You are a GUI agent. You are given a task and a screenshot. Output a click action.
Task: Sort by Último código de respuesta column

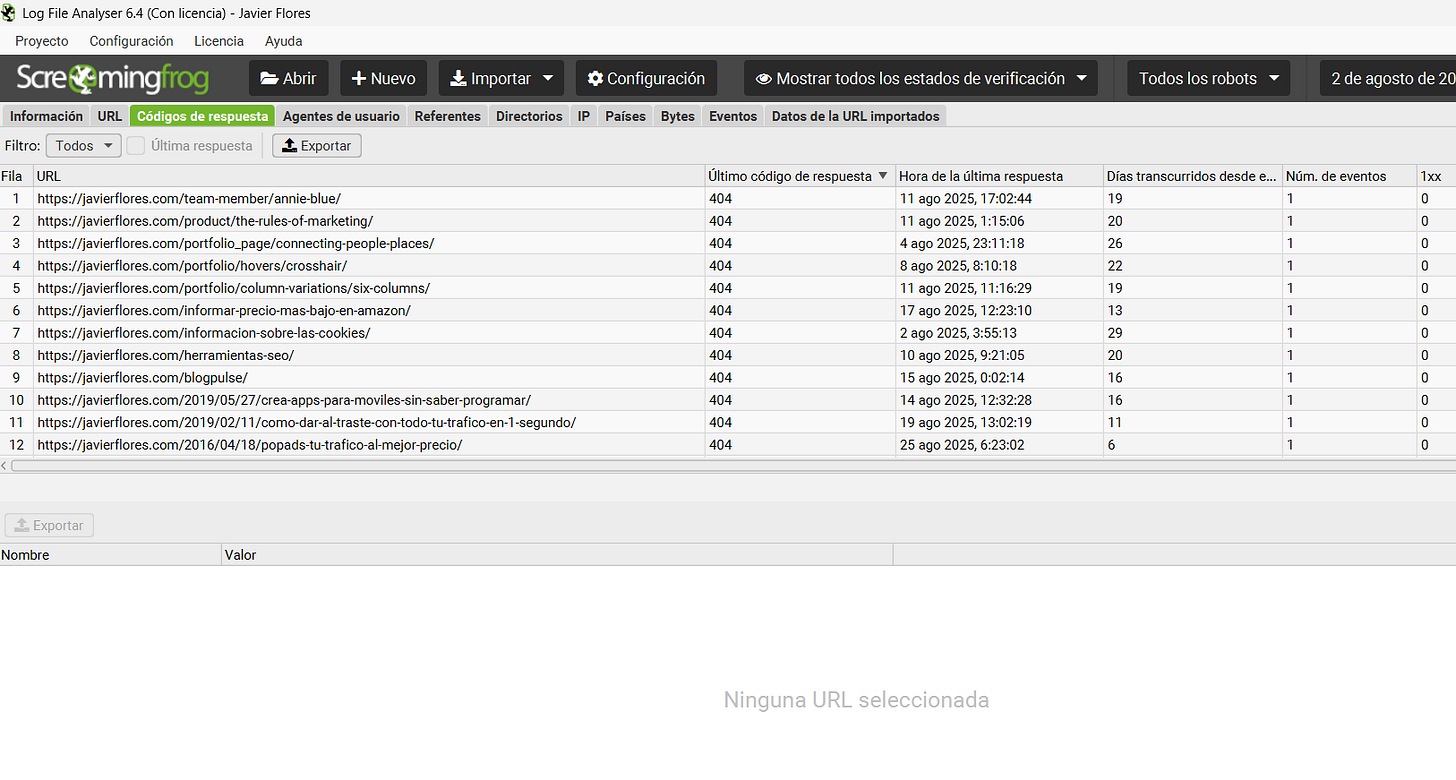799,176
